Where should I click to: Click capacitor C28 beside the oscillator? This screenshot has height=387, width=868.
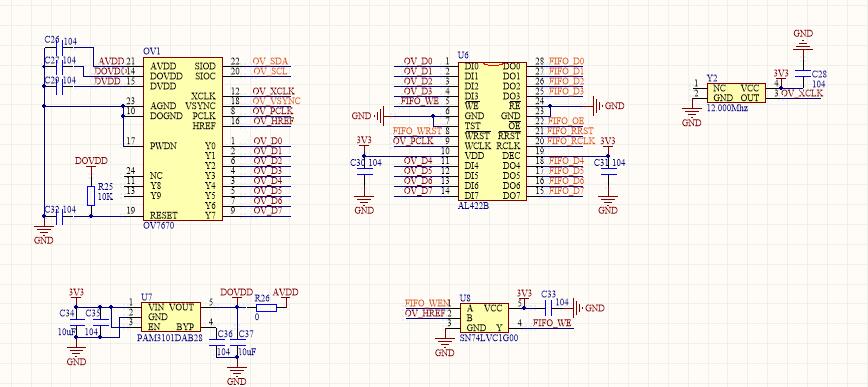(802, 73)
